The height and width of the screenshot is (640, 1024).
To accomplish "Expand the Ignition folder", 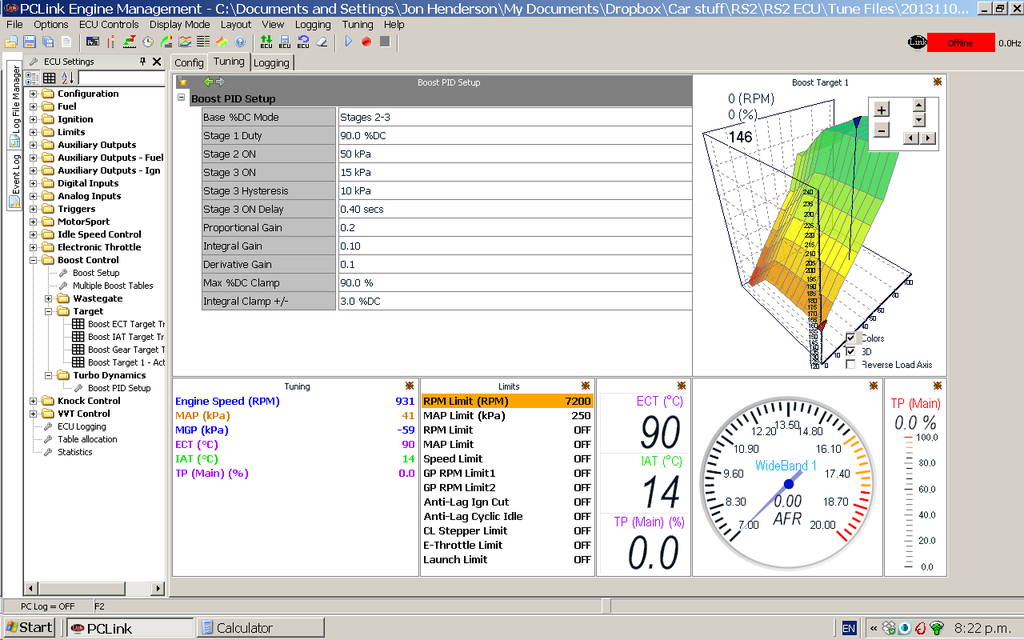I will point(33,120).
